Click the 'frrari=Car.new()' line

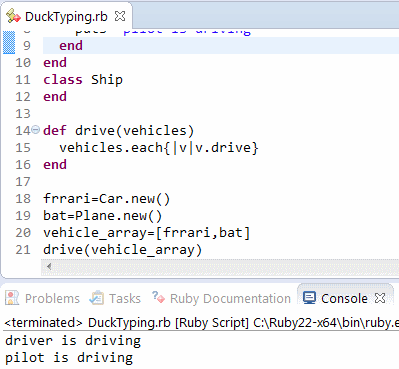tap(107, 199)
